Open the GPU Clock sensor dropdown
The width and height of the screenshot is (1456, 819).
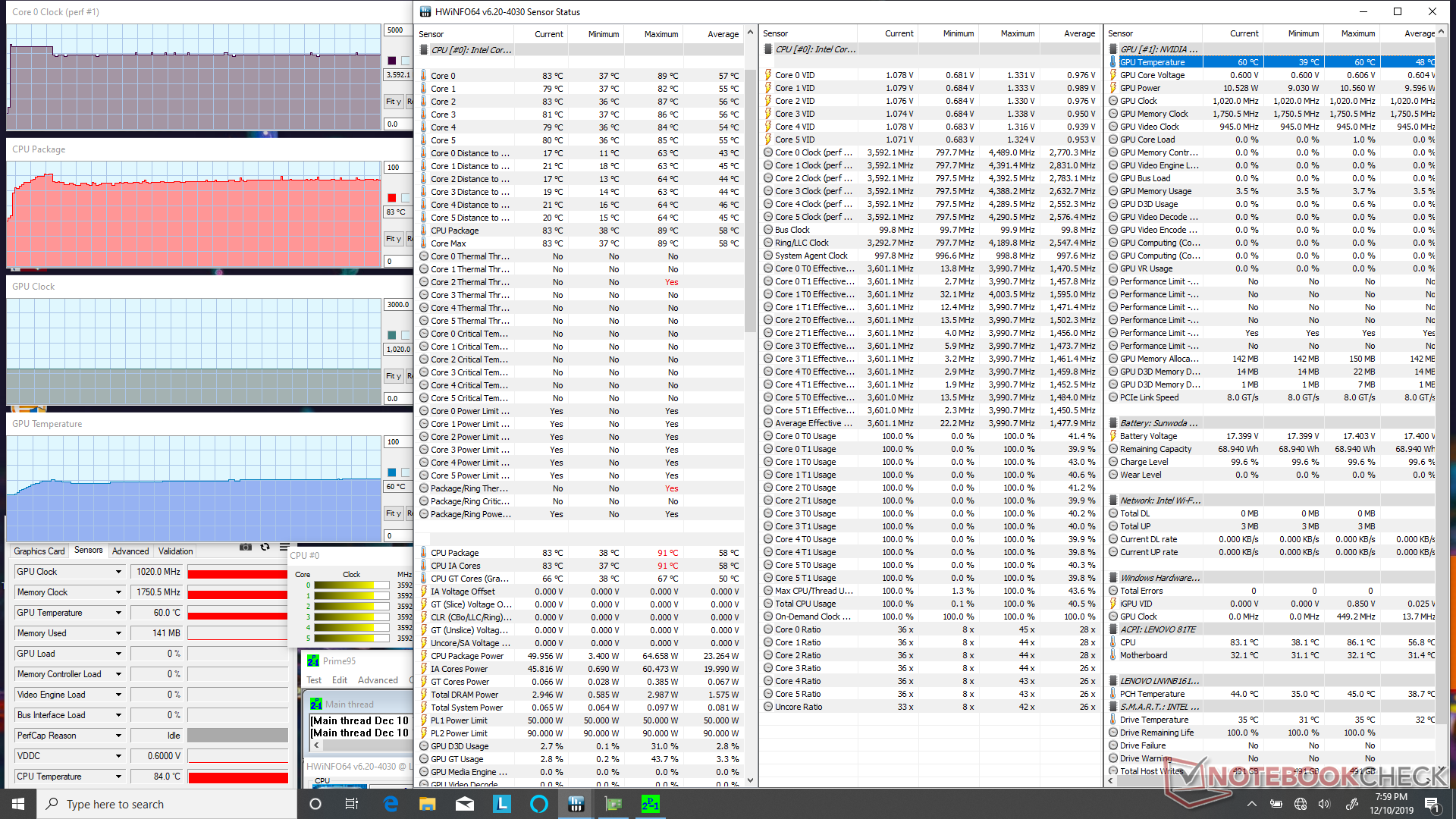click(x=118, y=572)
